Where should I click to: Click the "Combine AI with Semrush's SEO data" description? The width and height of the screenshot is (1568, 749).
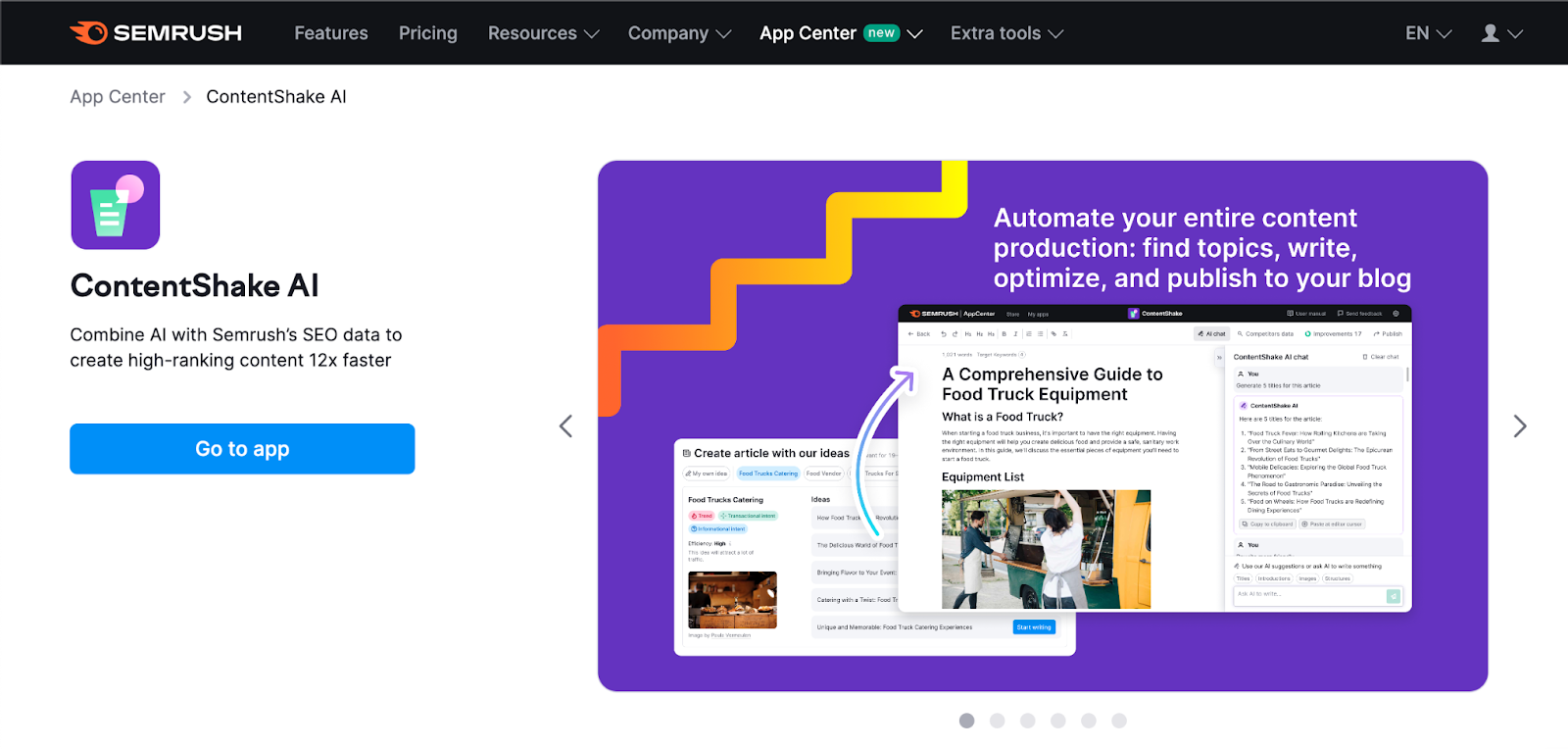coord(236,348)
